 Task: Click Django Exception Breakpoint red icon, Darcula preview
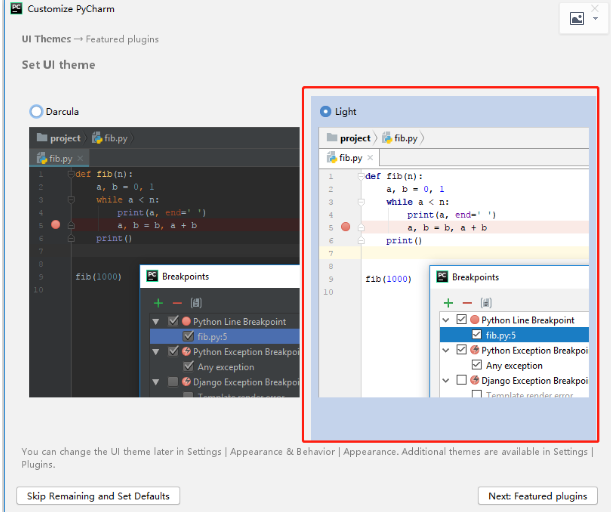[186, 382]
